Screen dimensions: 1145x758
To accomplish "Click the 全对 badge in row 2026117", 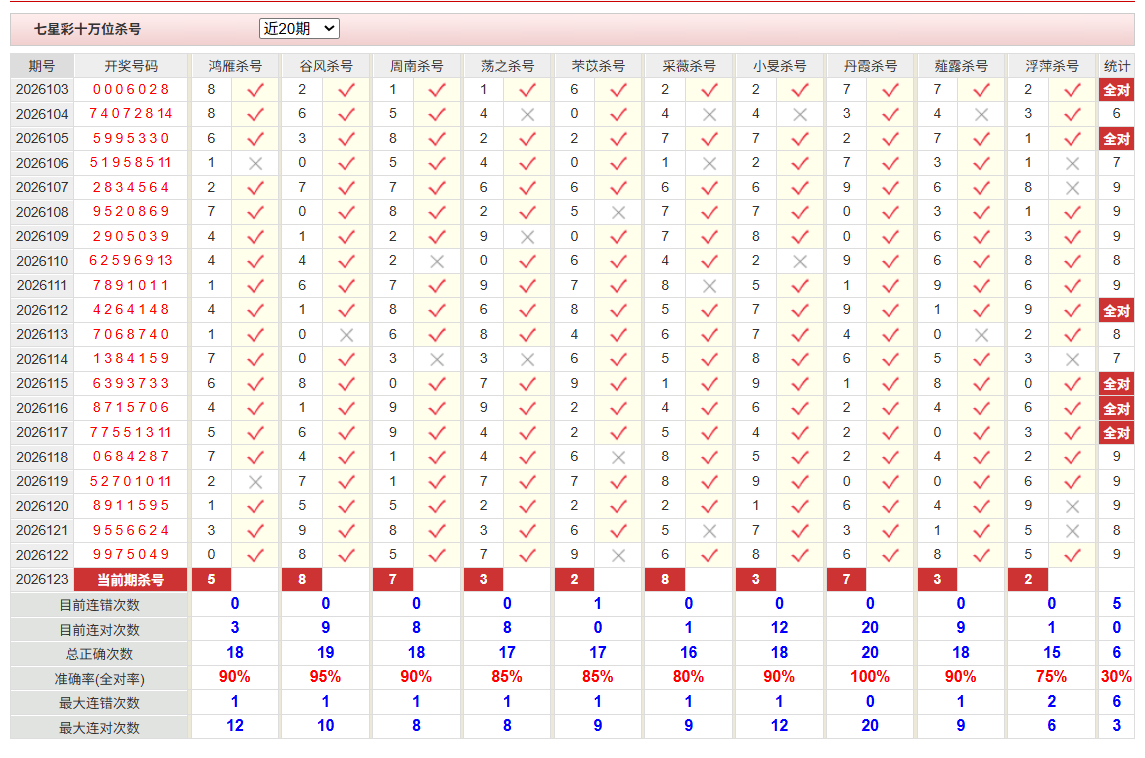I will (x=1117, y=433).
